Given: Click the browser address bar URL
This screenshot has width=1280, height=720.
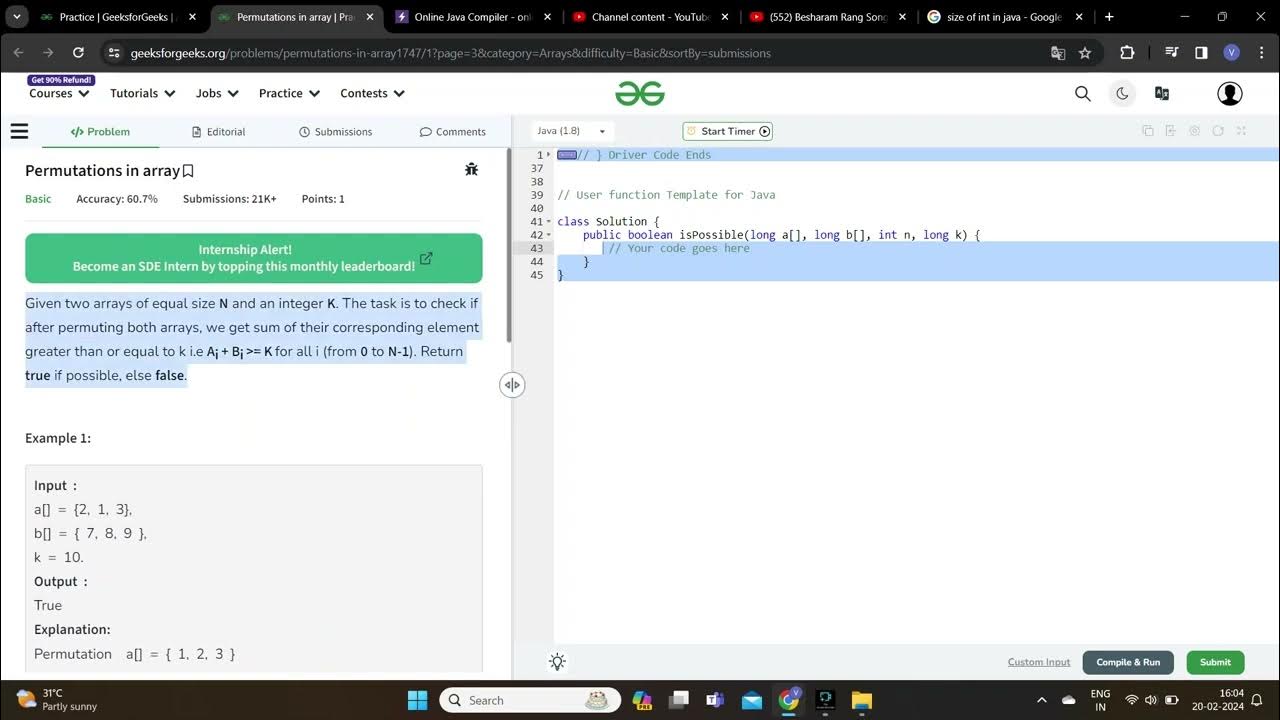Looking at the screenshot, I should 450,53.
